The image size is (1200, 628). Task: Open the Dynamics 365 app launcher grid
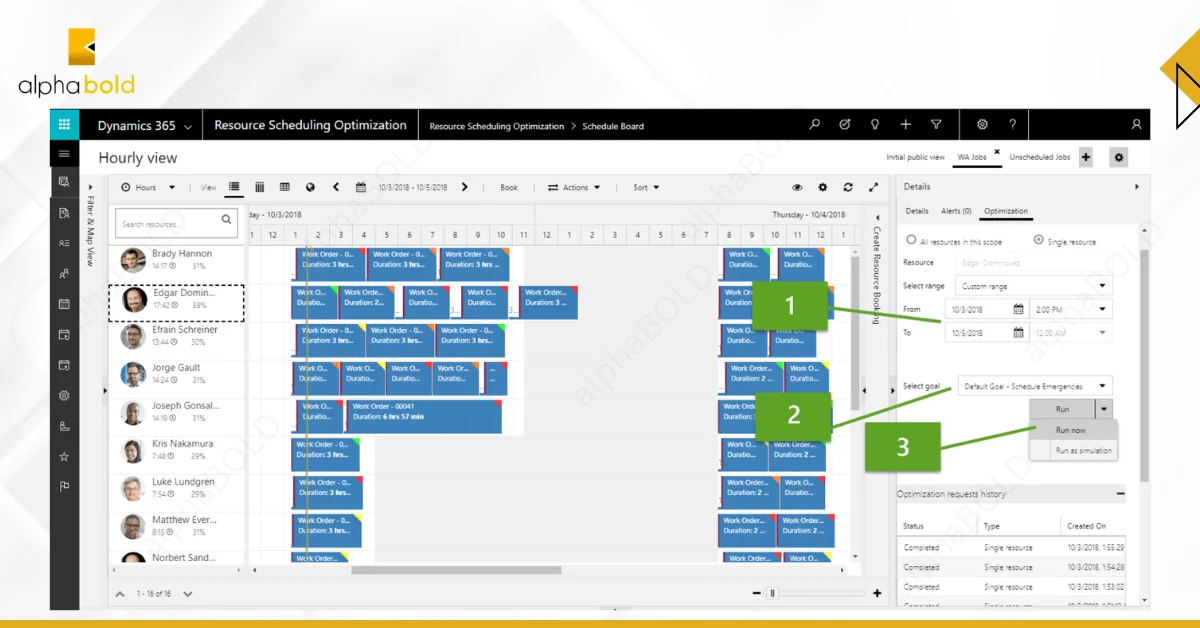pyautogui.click(x=64, y=125)
